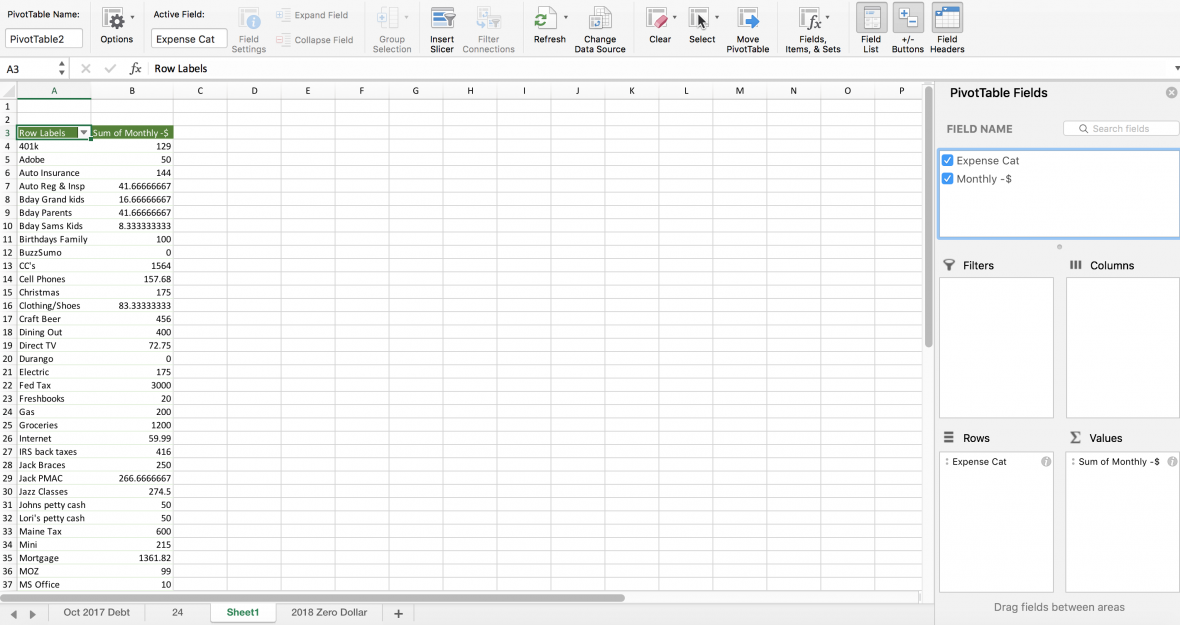
Task: Click the Sum of Monthly -$ header cell
Action: (x=132, y=132)
